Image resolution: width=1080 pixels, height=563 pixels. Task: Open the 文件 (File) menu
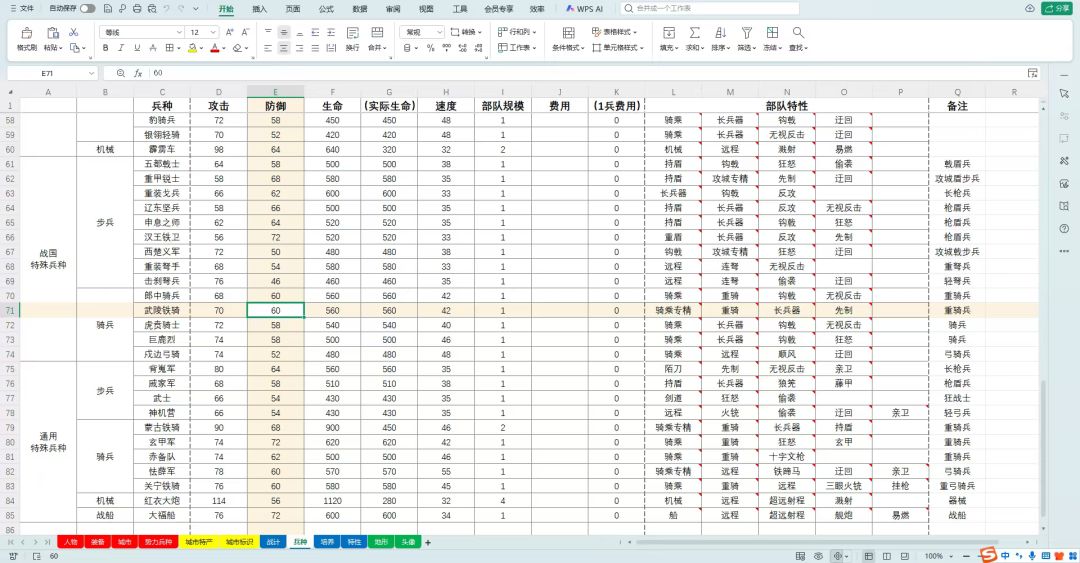[x=23, y=8]
